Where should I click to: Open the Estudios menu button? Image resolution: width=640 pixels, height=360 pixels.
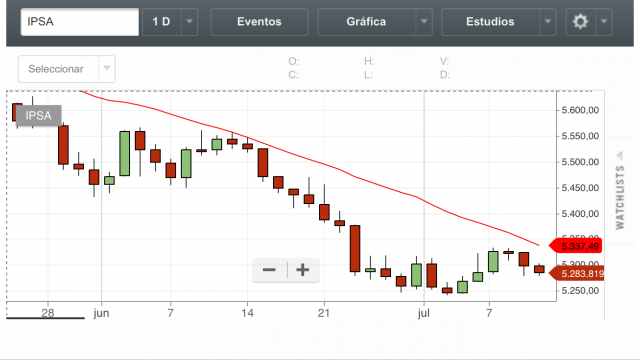(490, 22)
